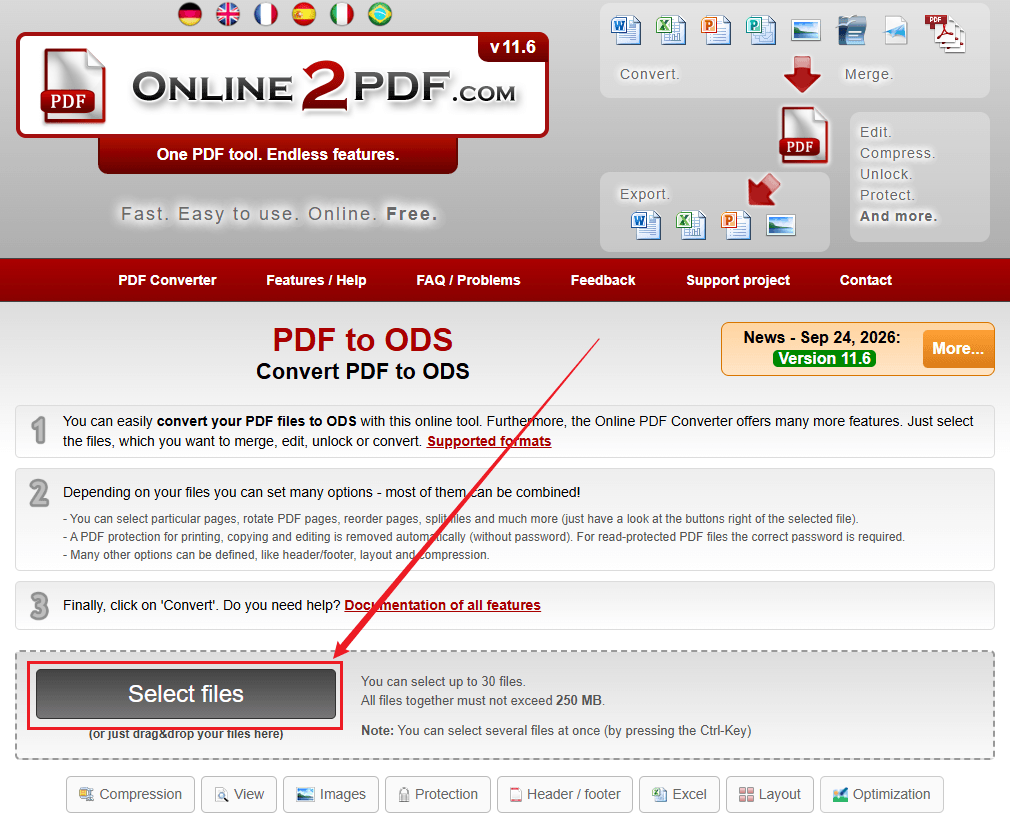Click the 'Merge.' label in top panel
This screenshot has height=823, width=1010.
click(869, 74)
